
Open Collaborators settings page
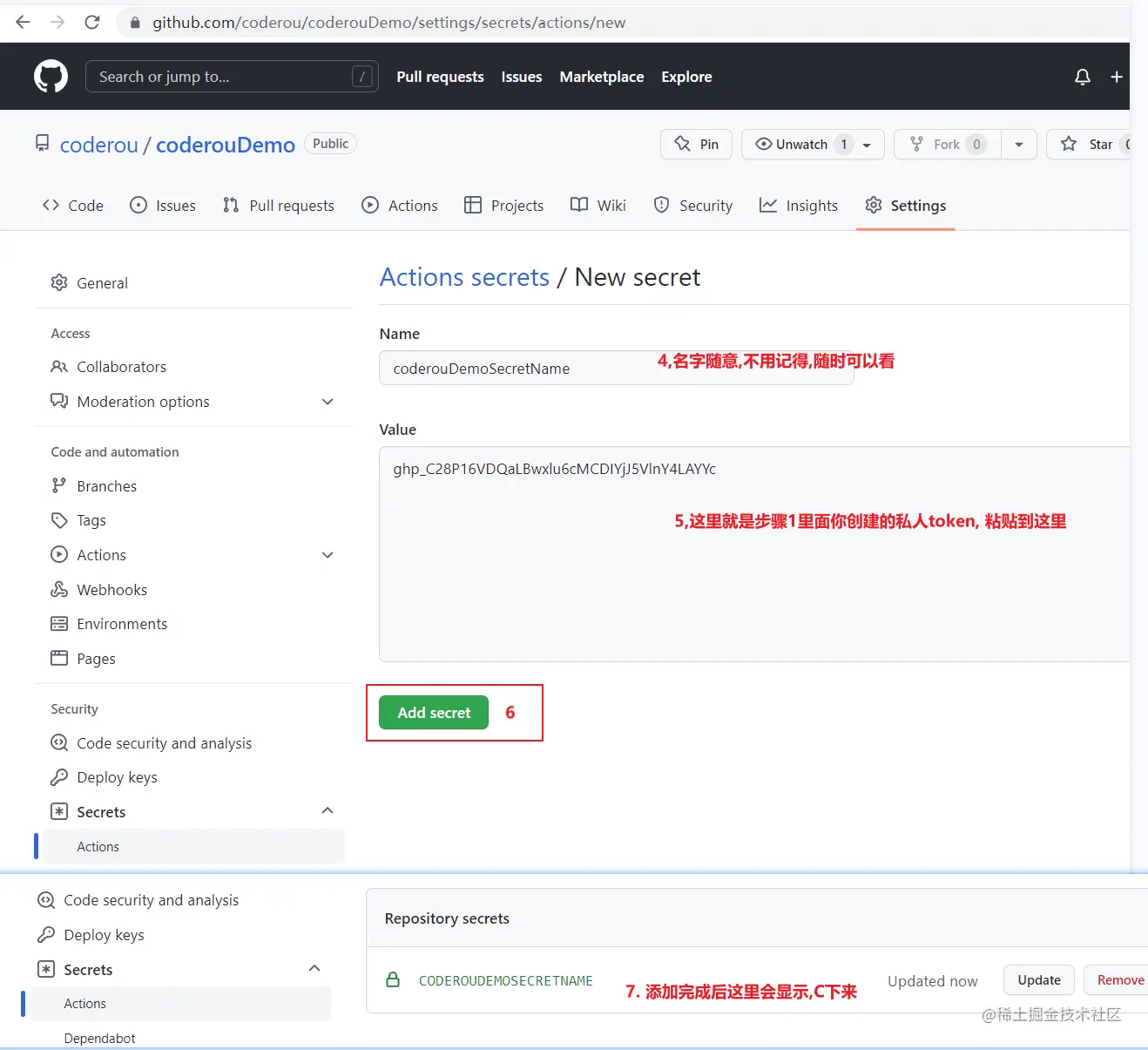tap(121, 367)
